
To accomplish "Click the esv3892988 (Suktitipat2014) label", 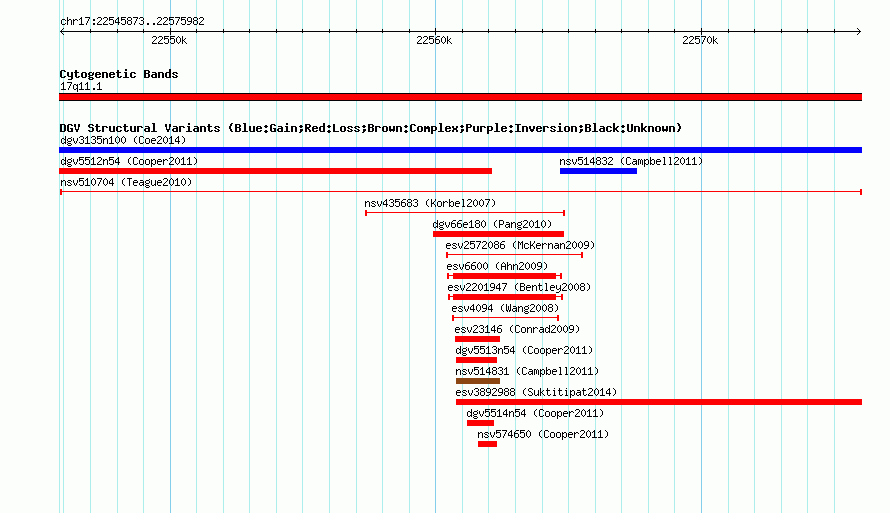I will point(536,392).
